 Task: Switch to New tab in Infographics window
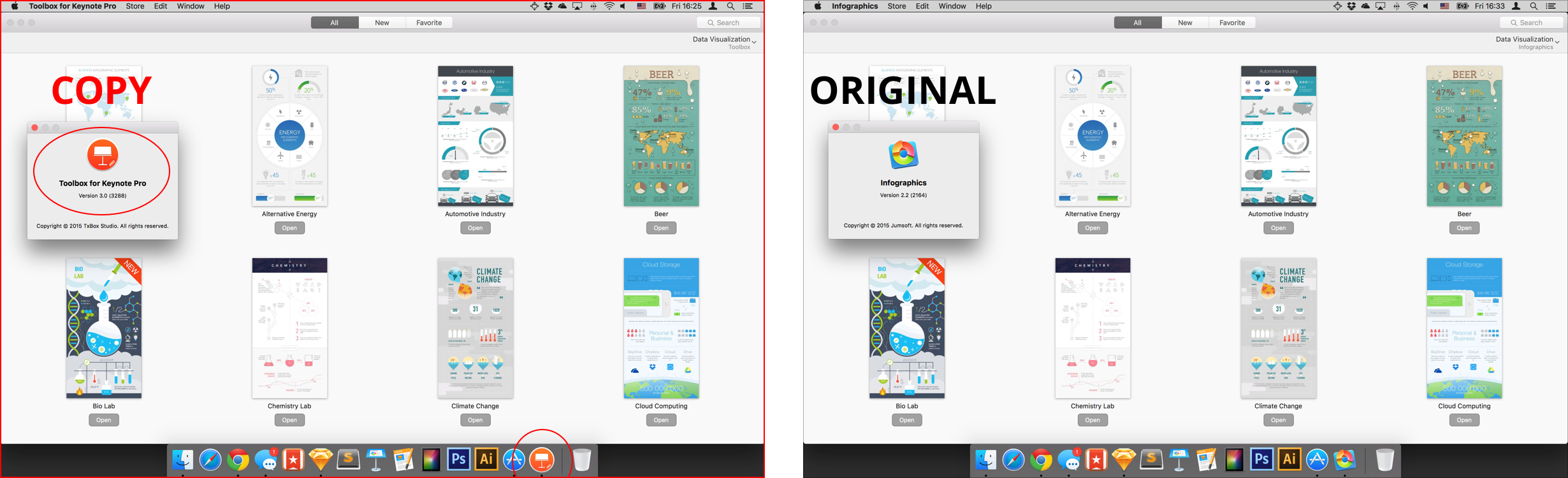point(1185,22)
